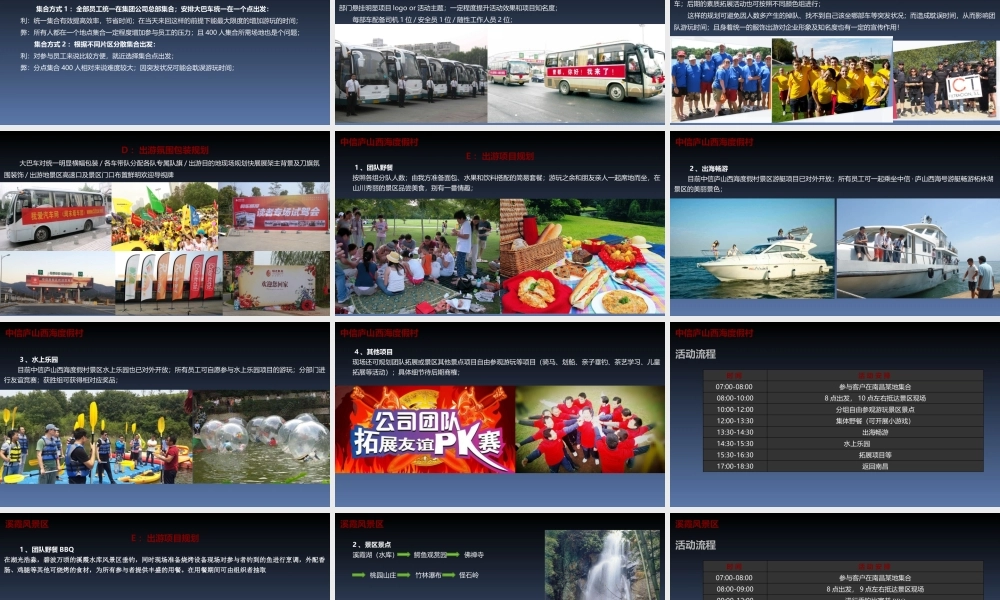Open the kayakers with yellow paddles photo
The image size is (1000, 600).
tap(96, 437)
